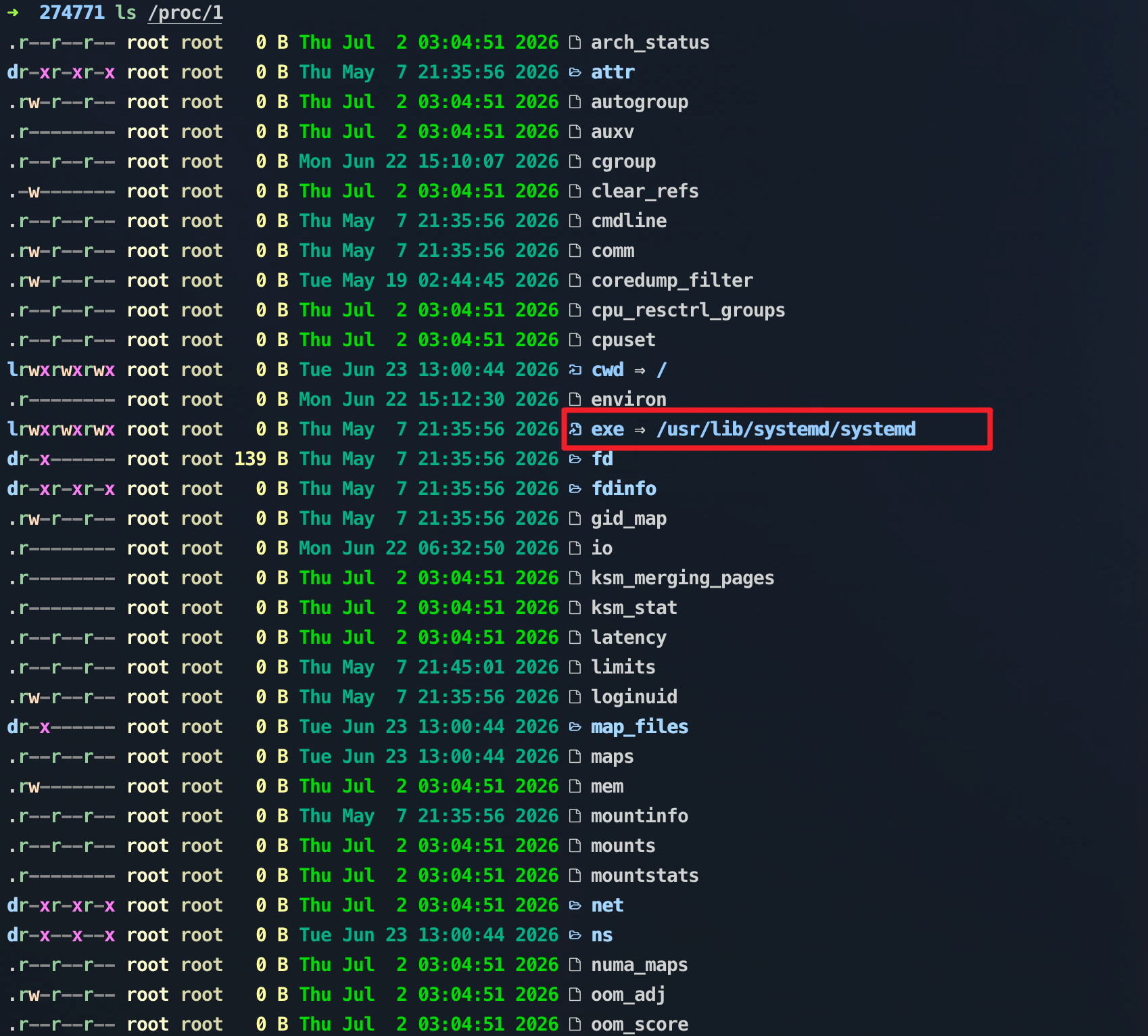1148x1036 pixels.
Task: Click the folder icon next to map_files
Action: click(575, 727)
